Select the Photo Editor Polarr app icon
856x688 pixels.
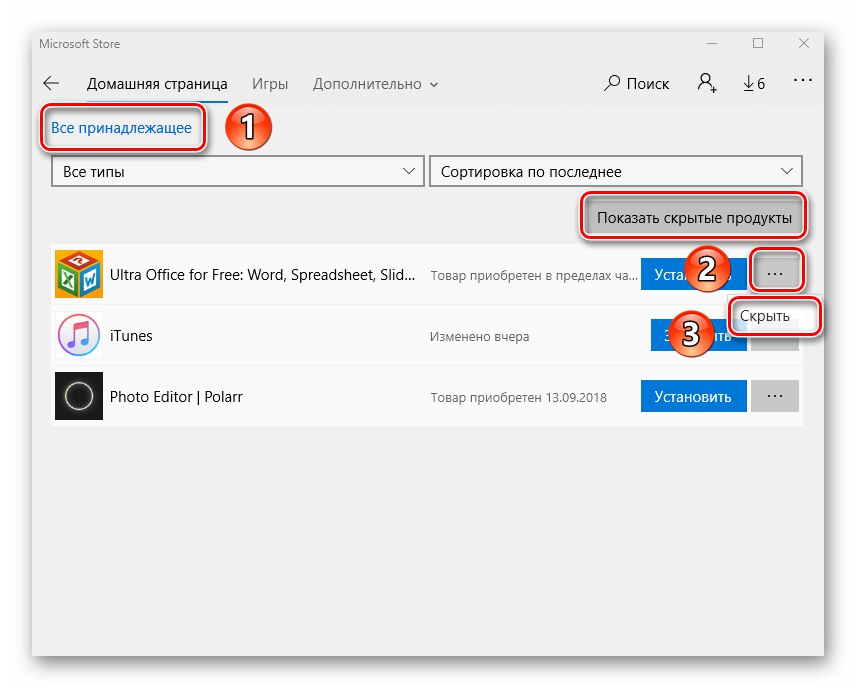pos(78,396)
